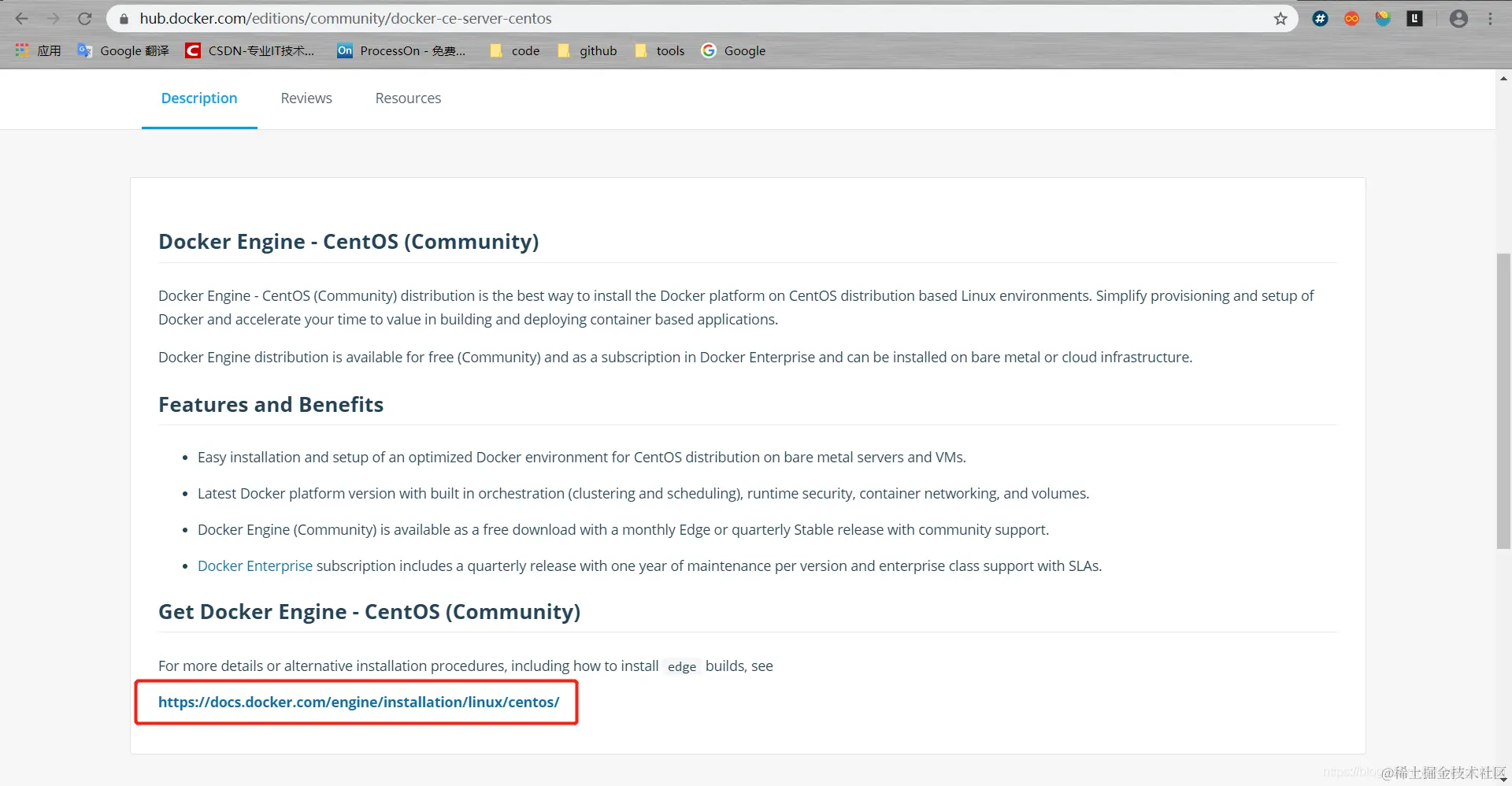Open the orange infinity extension icon

click(1352, 18)
